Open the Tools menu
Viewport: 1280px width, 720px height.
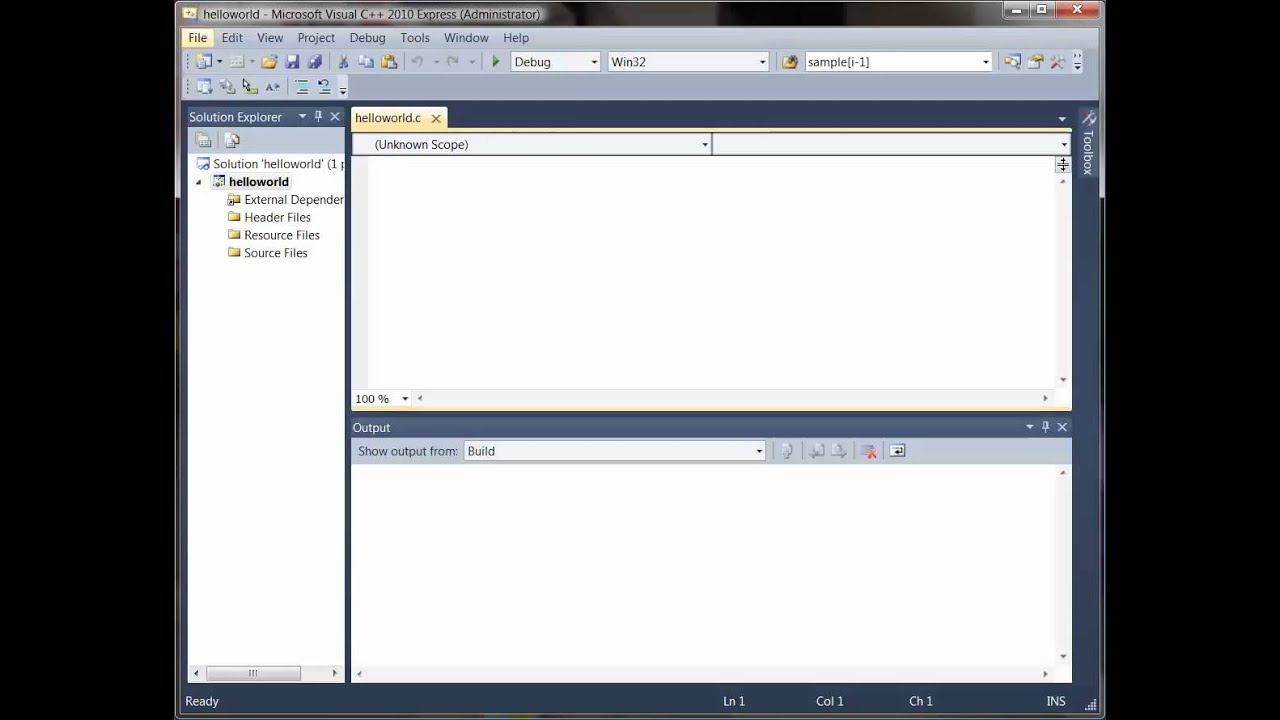coord(415,38)
